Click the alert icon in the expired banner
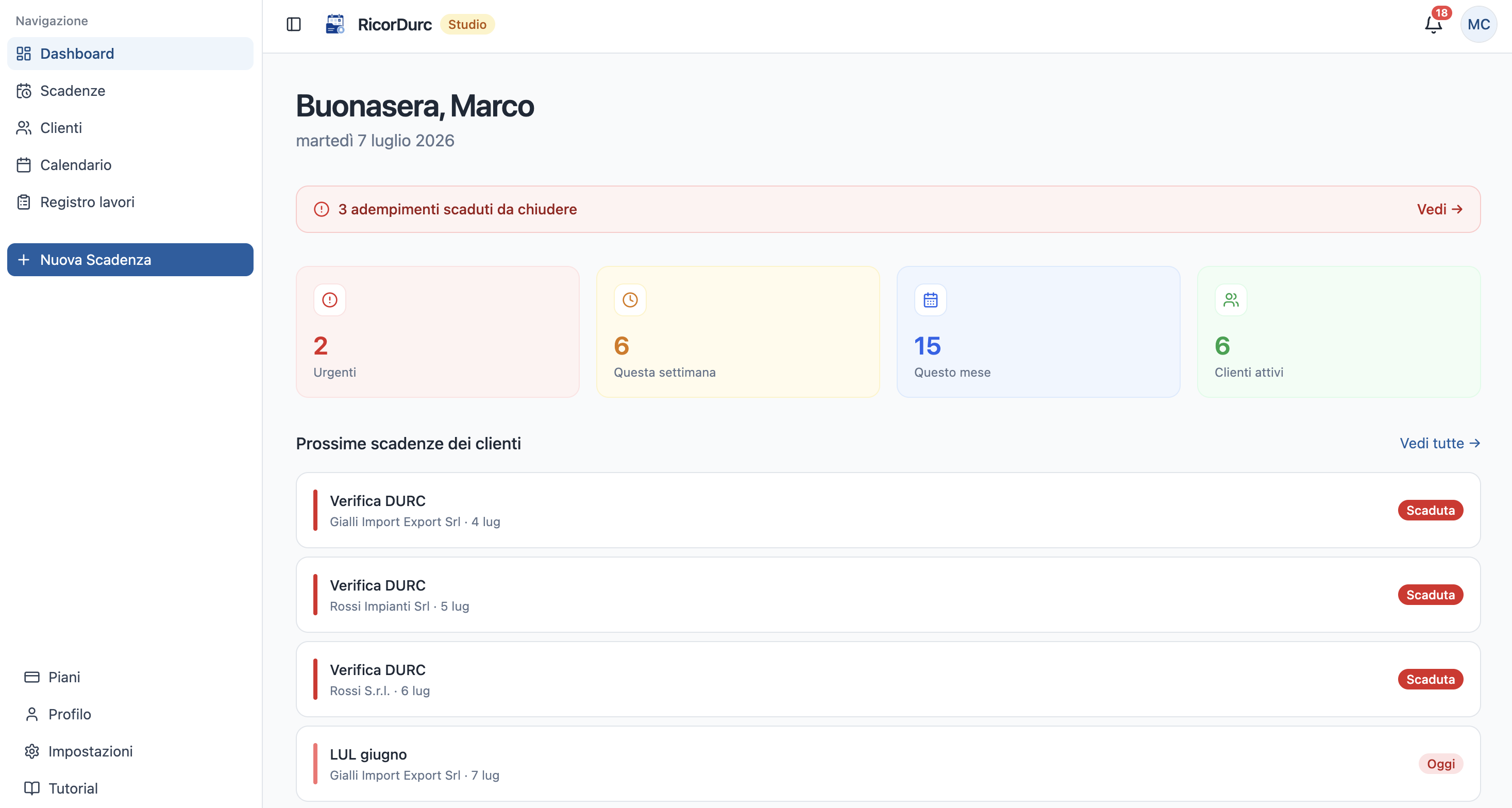Screen dimensions: 1512x808 click(322, 210)
